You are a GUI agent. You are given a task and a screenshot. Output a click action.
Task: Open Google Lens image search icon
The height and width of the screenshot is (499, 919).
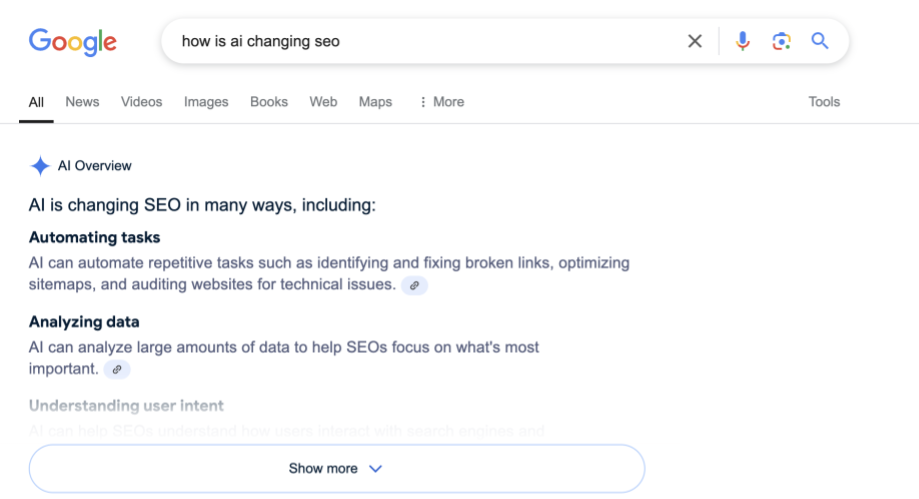tap(781, 41)
